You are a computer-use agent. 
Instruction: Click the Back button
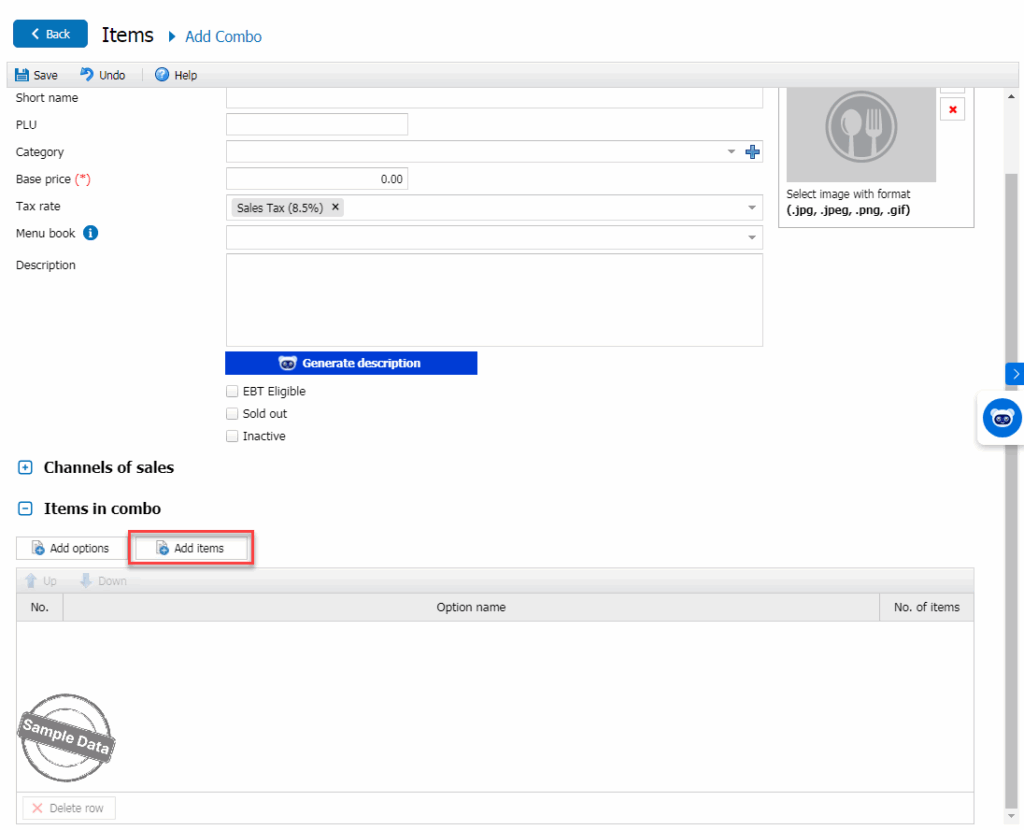pos(50,34)
